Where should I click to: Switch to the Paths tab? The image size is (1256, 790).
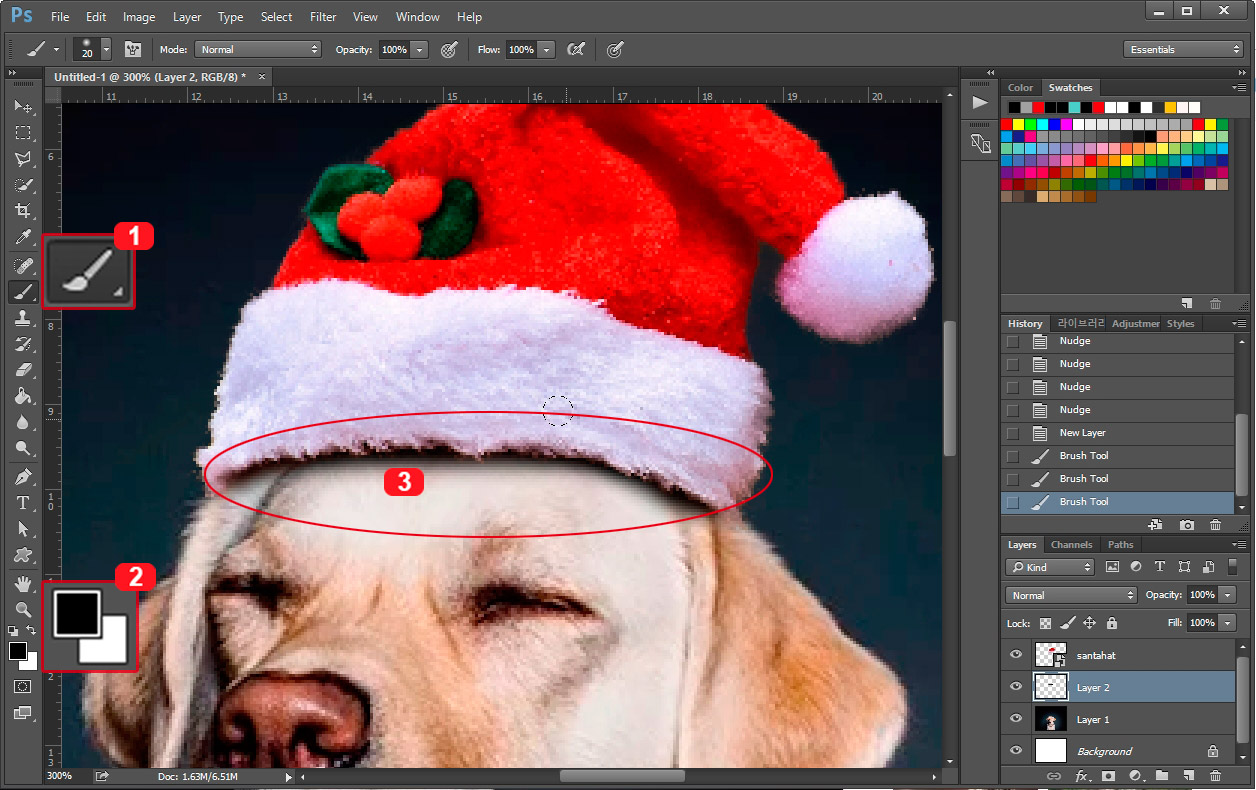click(x=1121, y=545)
